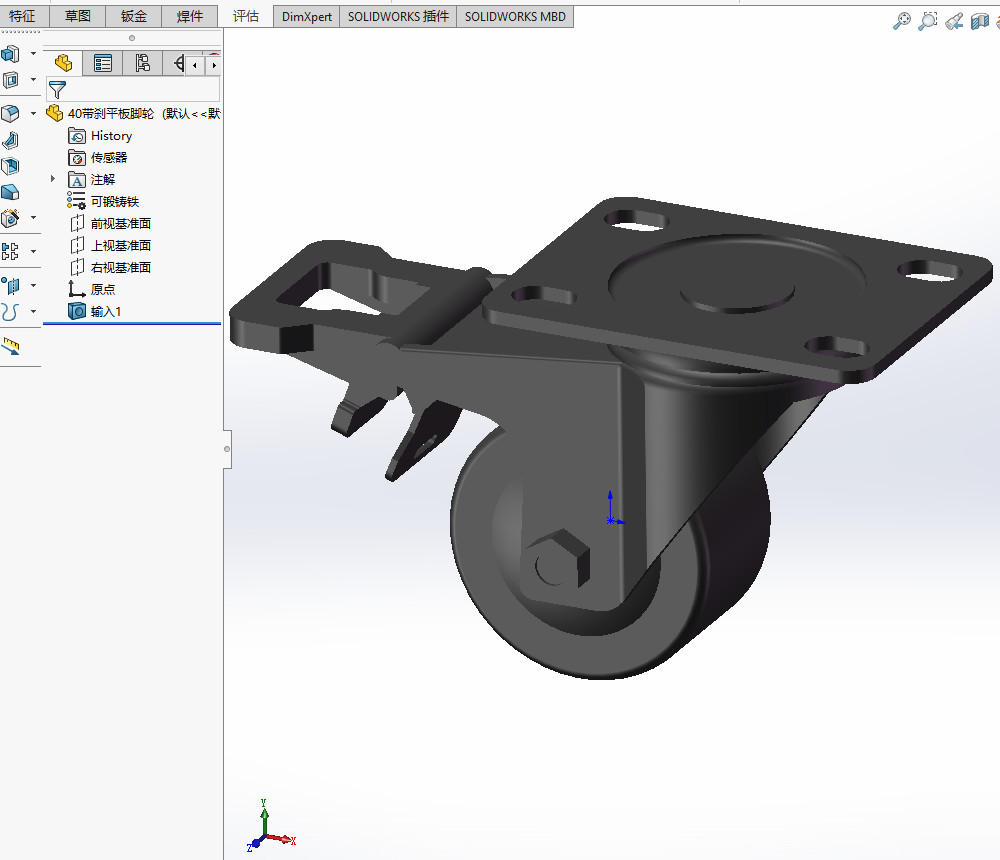Open Curves dropdown arrow
The width and height of the screenshot is (1000, 860).
tap(33, 311)
